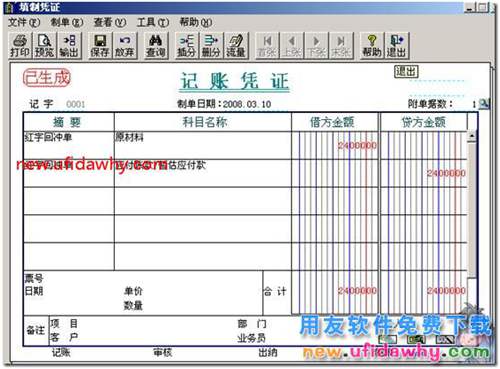Discard changes with 放弃 toolbar icon
500x369 pixels.
coord(124,46)
